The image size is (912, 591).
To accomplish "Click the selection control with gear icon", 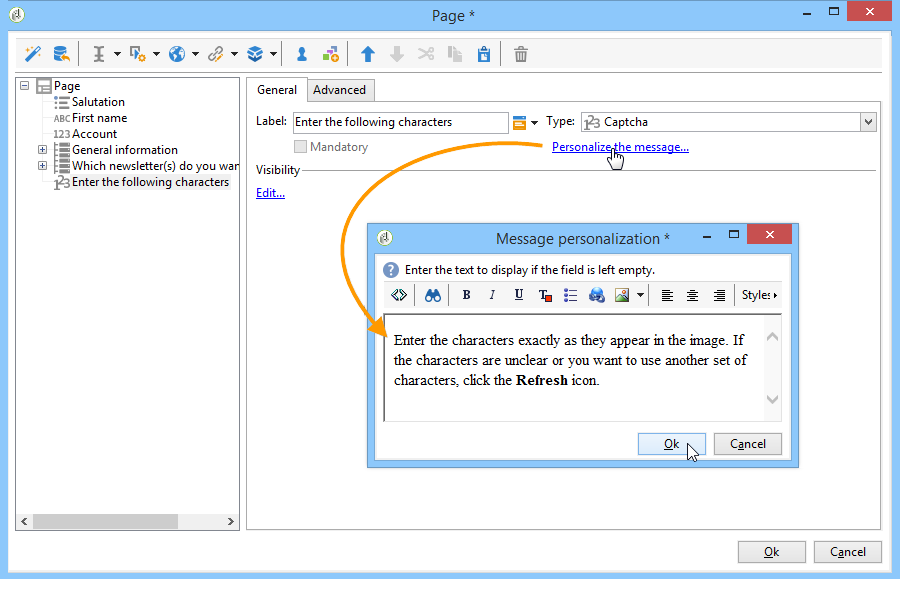I will click(137, 54).
